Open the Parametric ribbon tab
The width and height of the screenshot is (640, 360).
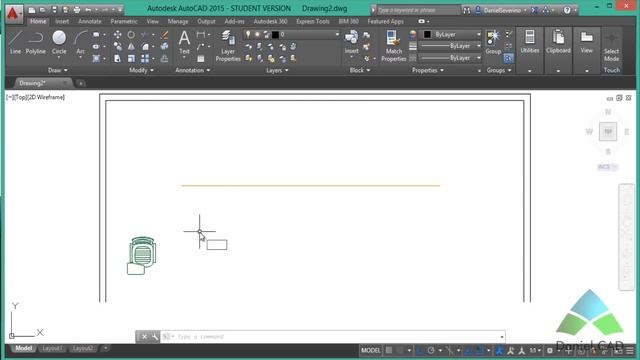[124, 21]
